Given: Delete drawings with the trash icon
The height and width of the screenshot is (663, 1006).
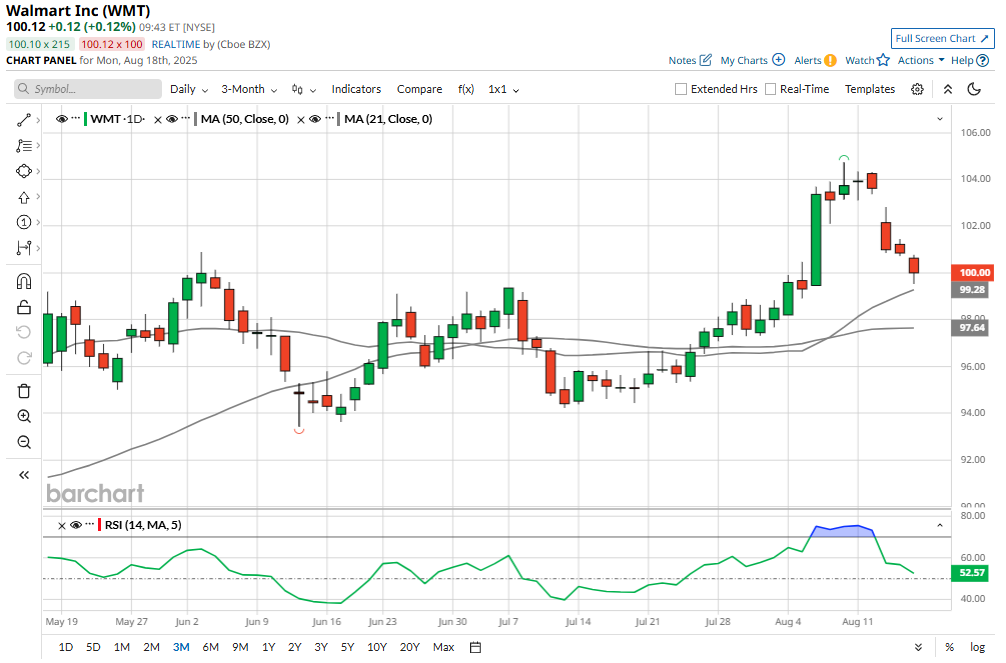Looking at the screenshot, I should pos(24,391).
